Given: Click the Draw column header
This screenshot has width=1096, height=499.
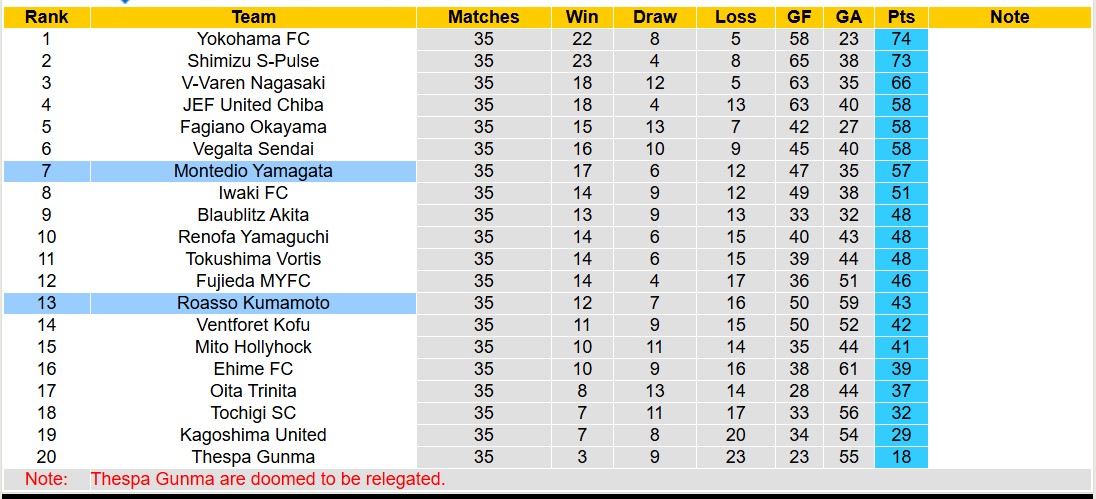Looking at the screenshot, I should click(x=655, y=17).
